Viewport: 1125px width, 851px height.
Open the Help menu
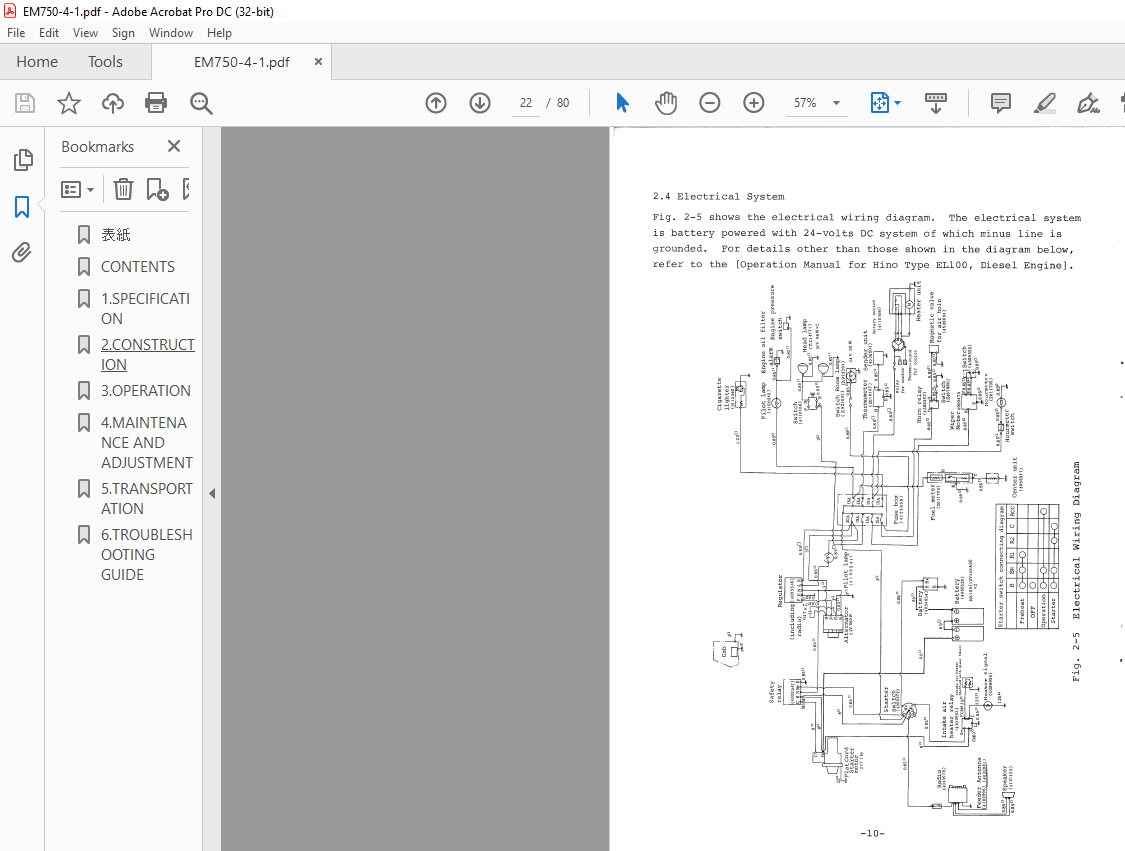pos(220,33)
